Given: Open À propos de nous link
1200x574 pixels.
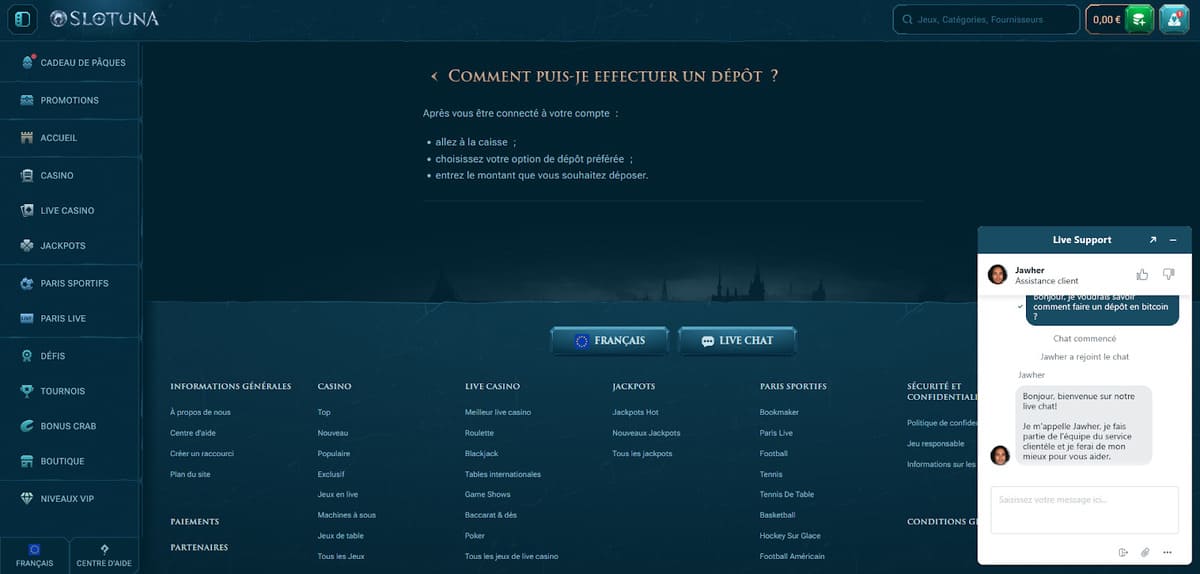Looking at the screenshot, I should click(x=200, y=412).
